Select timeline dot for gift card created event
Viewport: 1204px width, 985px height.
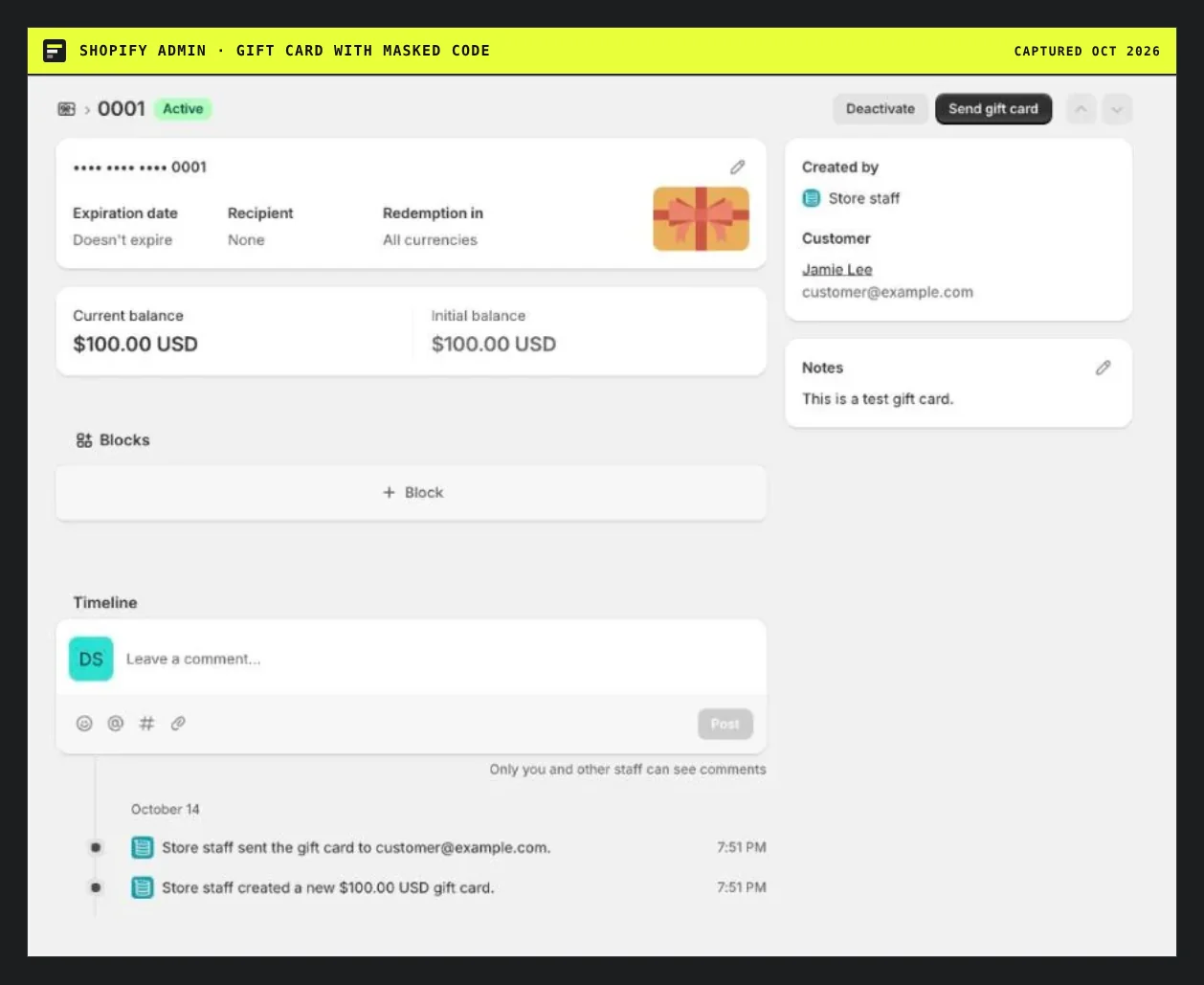tap(96, 887)
